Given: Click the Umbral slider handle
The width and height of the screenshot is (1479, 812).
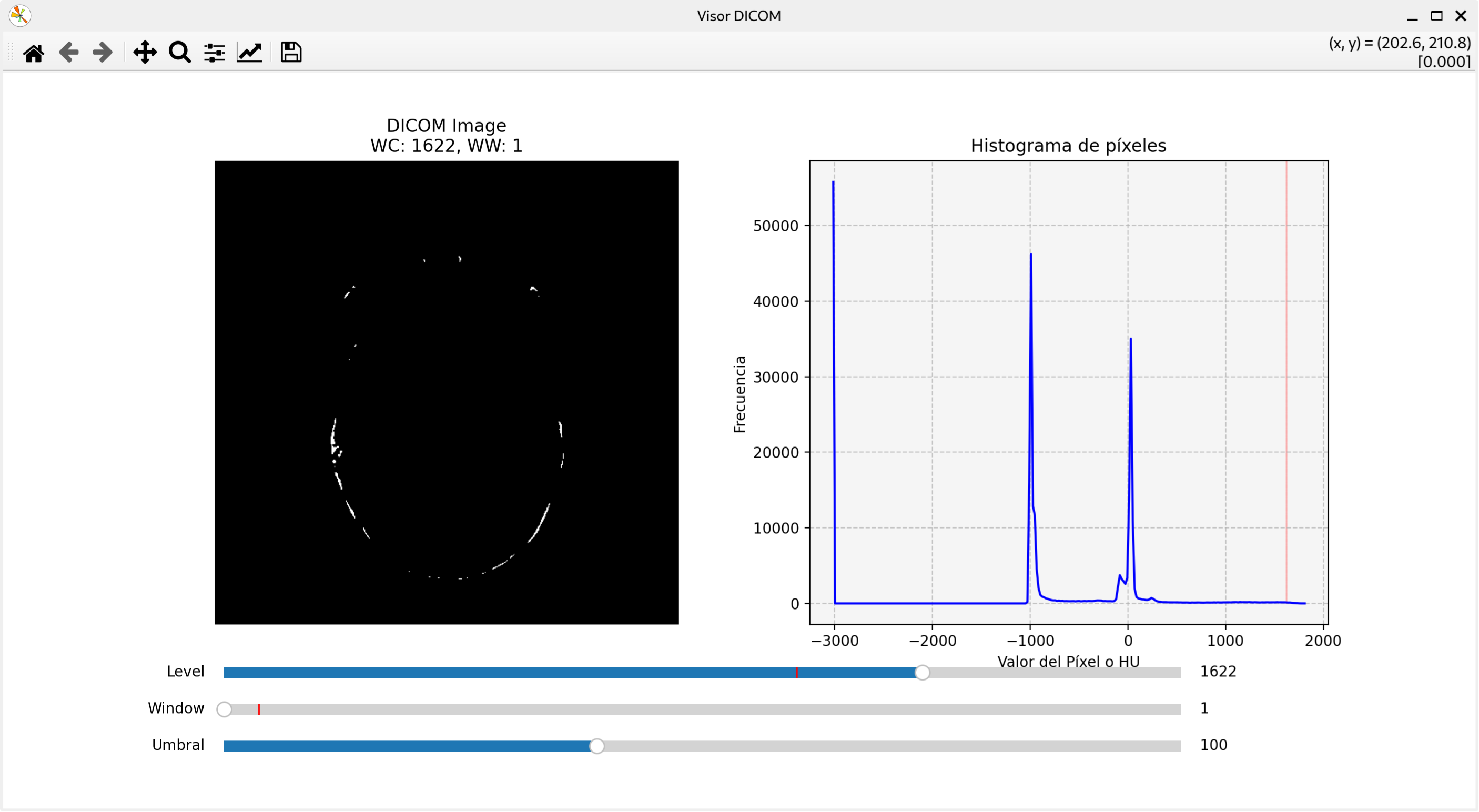Looking at the screenshot, I should pyautogui.click(x=597, y=746).
